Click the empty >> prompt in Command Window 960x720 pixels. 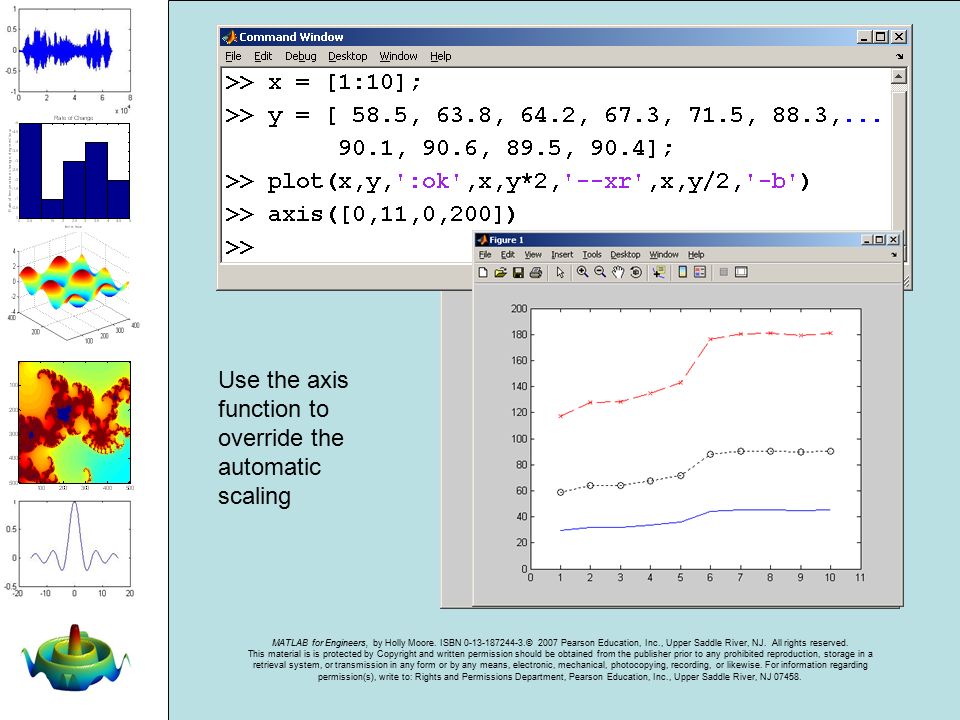[x=239, y=247]
